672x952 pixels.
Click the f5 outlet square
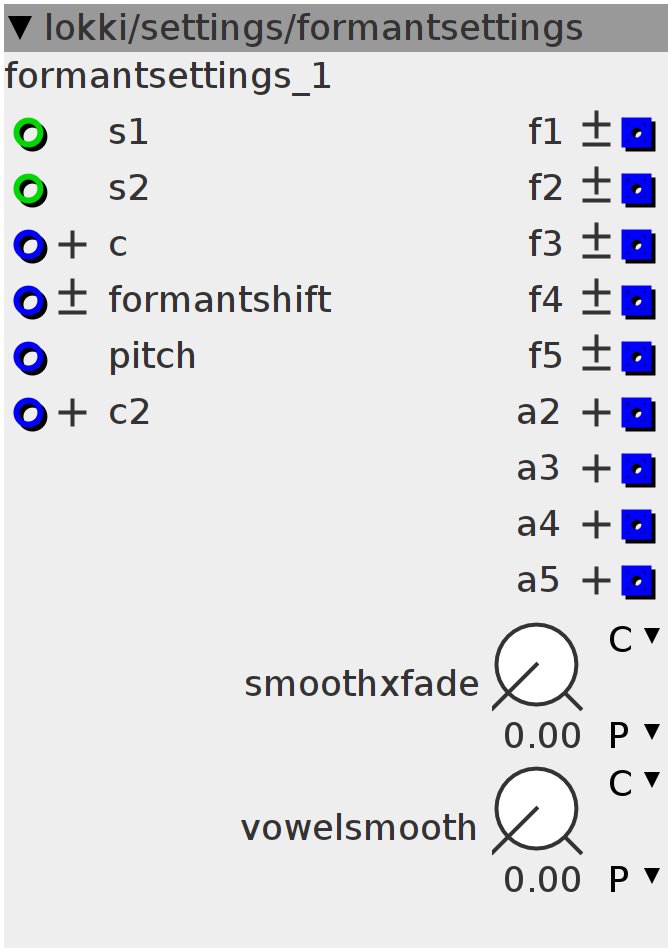tap(638, 358)
